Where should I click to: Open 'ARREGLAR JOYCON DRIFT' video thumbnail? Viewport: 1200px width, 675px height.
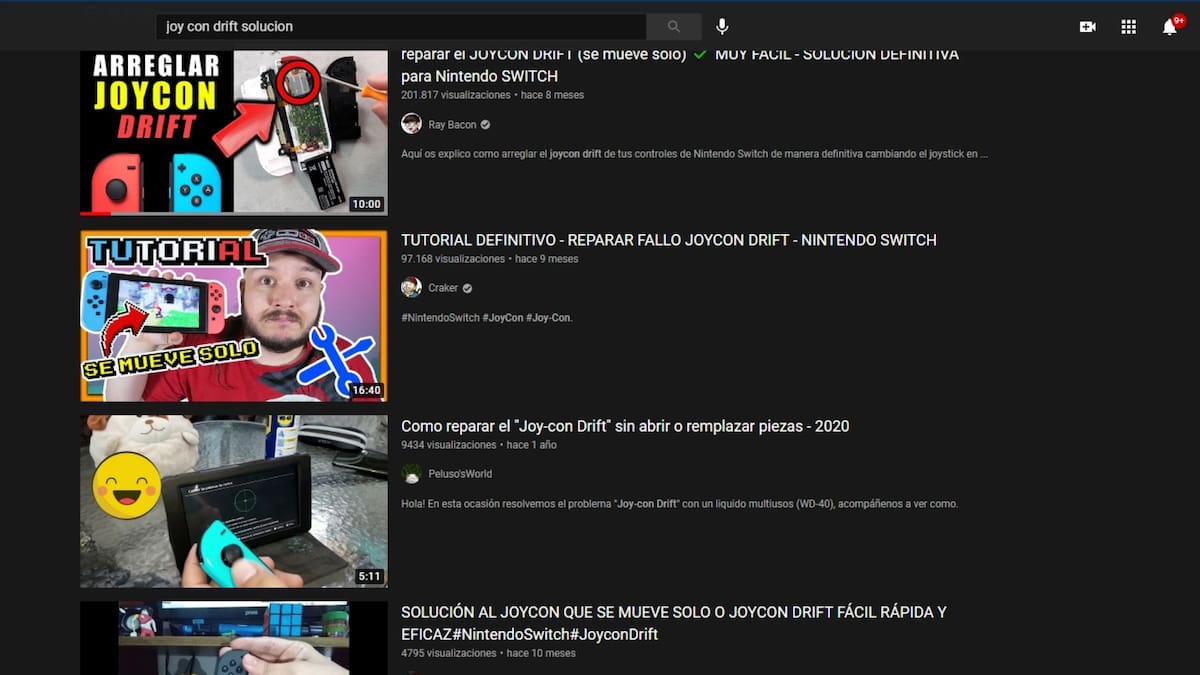point(234,132)
